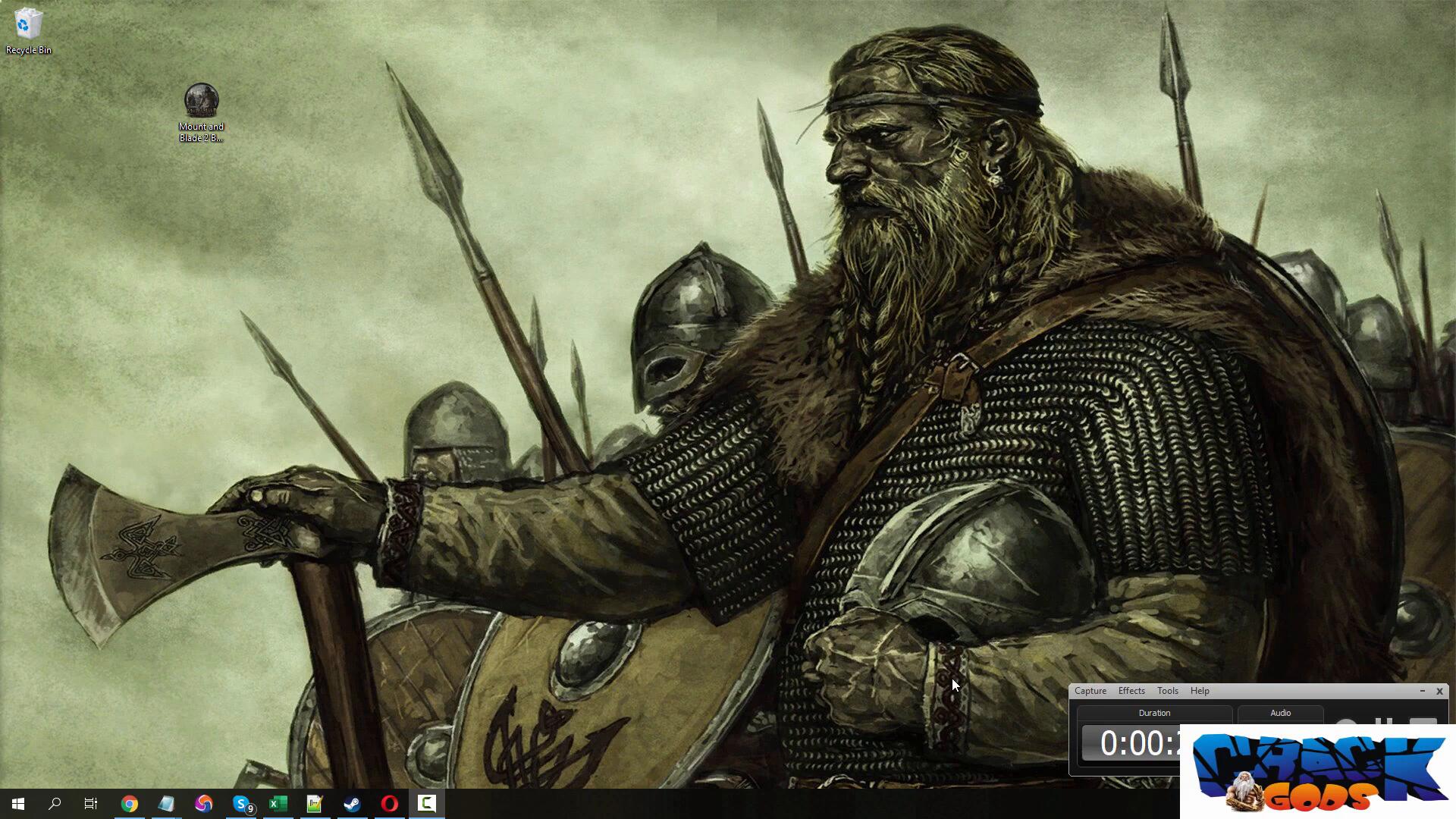Image resolution: width=1456 pixels, height=819 pixels.
Task: Select the Camtasia icon in the taskbar
Action: [426, 804]
